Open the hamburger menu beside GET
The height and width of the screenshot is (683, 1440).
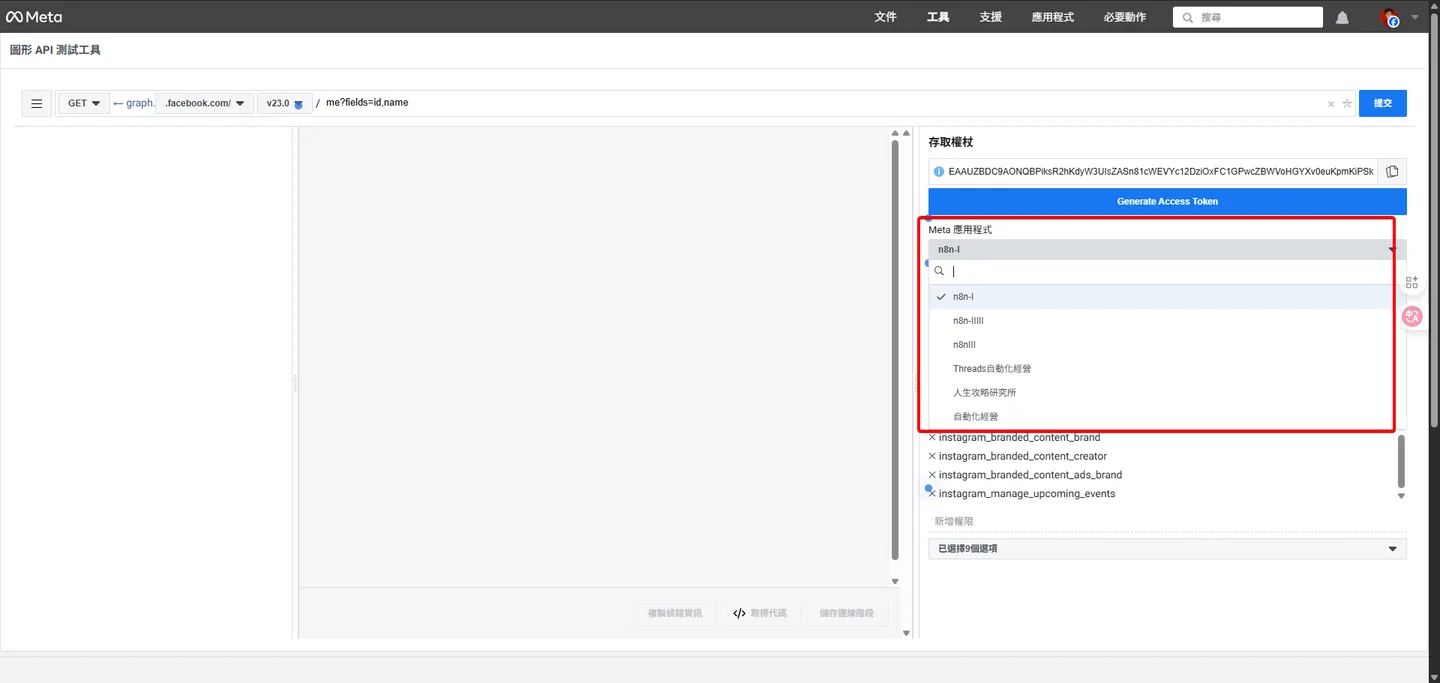(x=37, y=103)
